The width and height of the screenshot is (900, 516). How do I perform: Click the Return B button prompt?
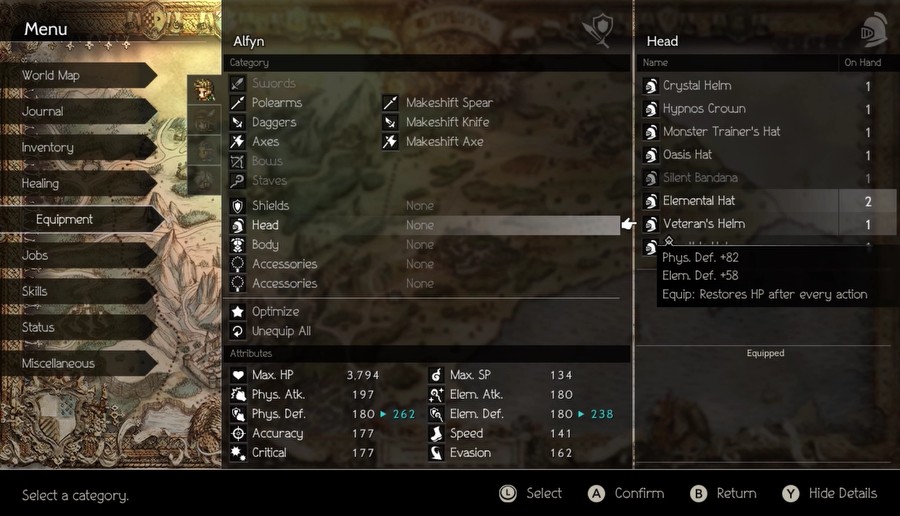(x=723, y=494)
